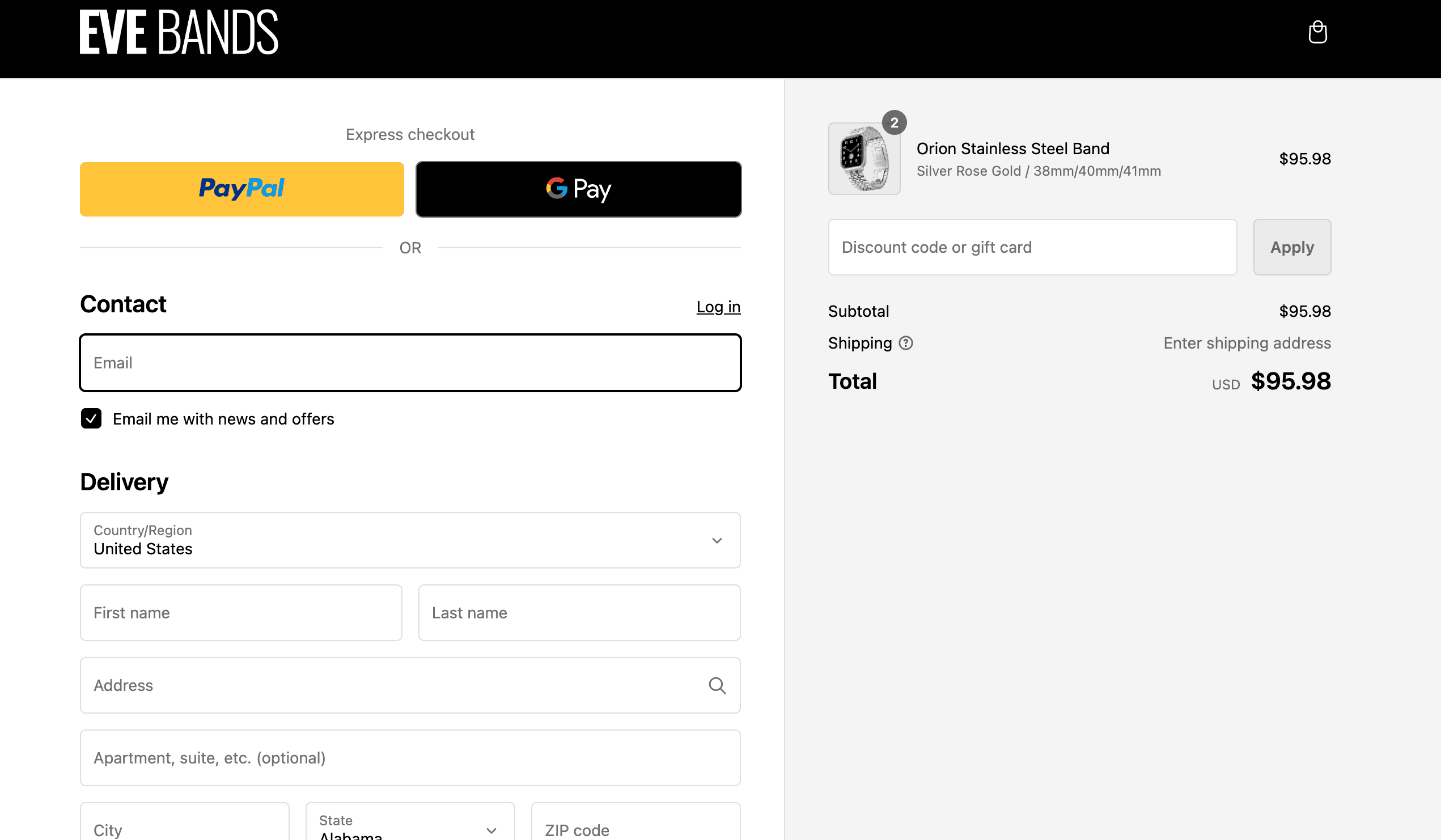Focus the Email input field
This screenshot has height=840, width=1441.
[410, 363]
